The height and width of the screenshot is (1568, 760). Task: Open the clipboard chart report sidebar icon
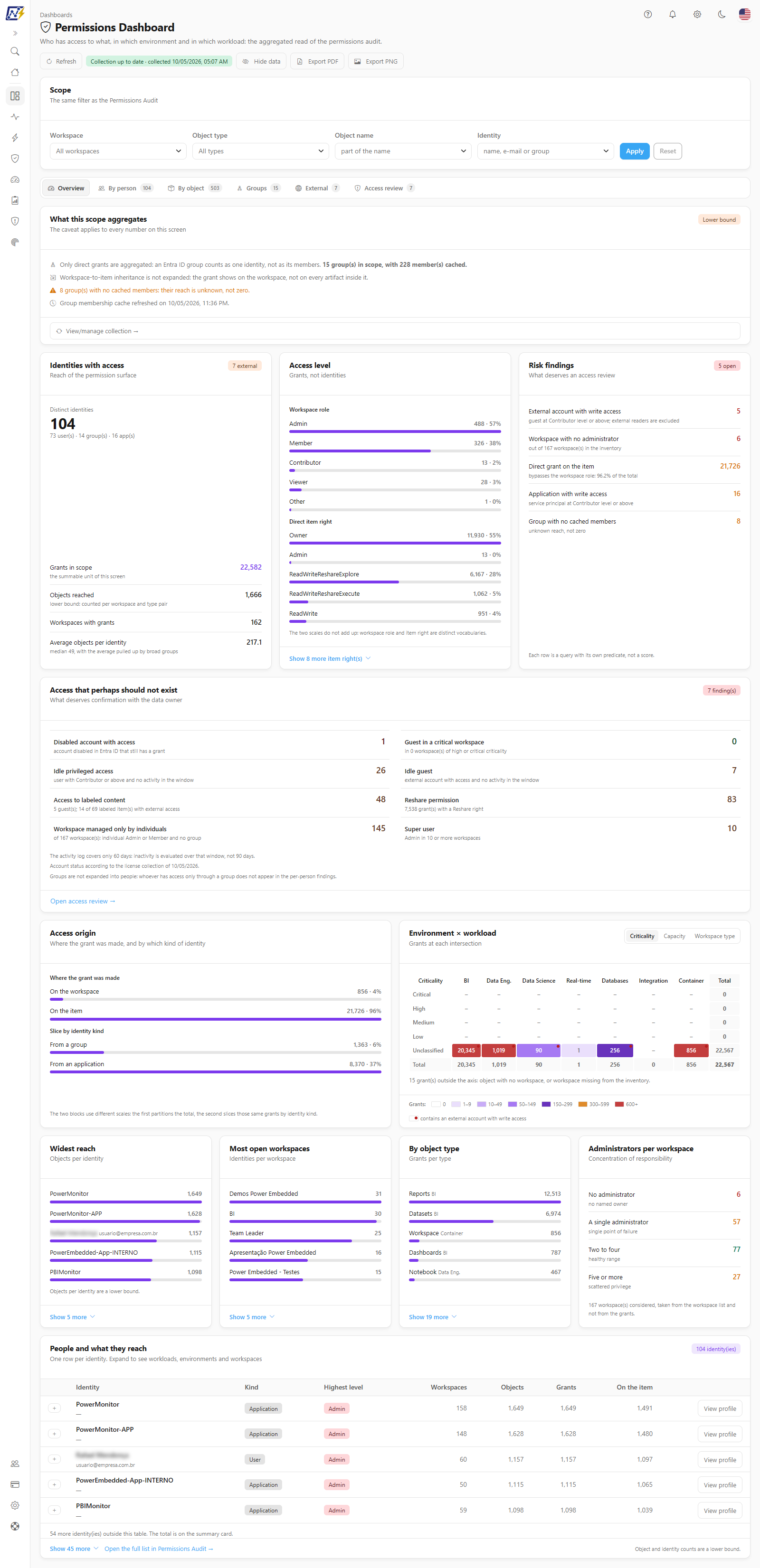point(15,200)
